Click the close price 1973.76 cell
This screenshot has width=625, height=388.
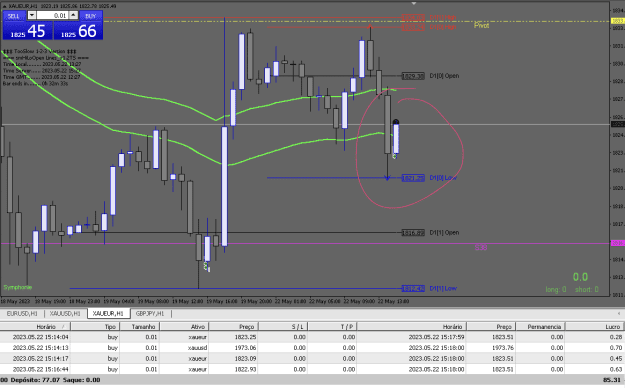click(503, 348)
